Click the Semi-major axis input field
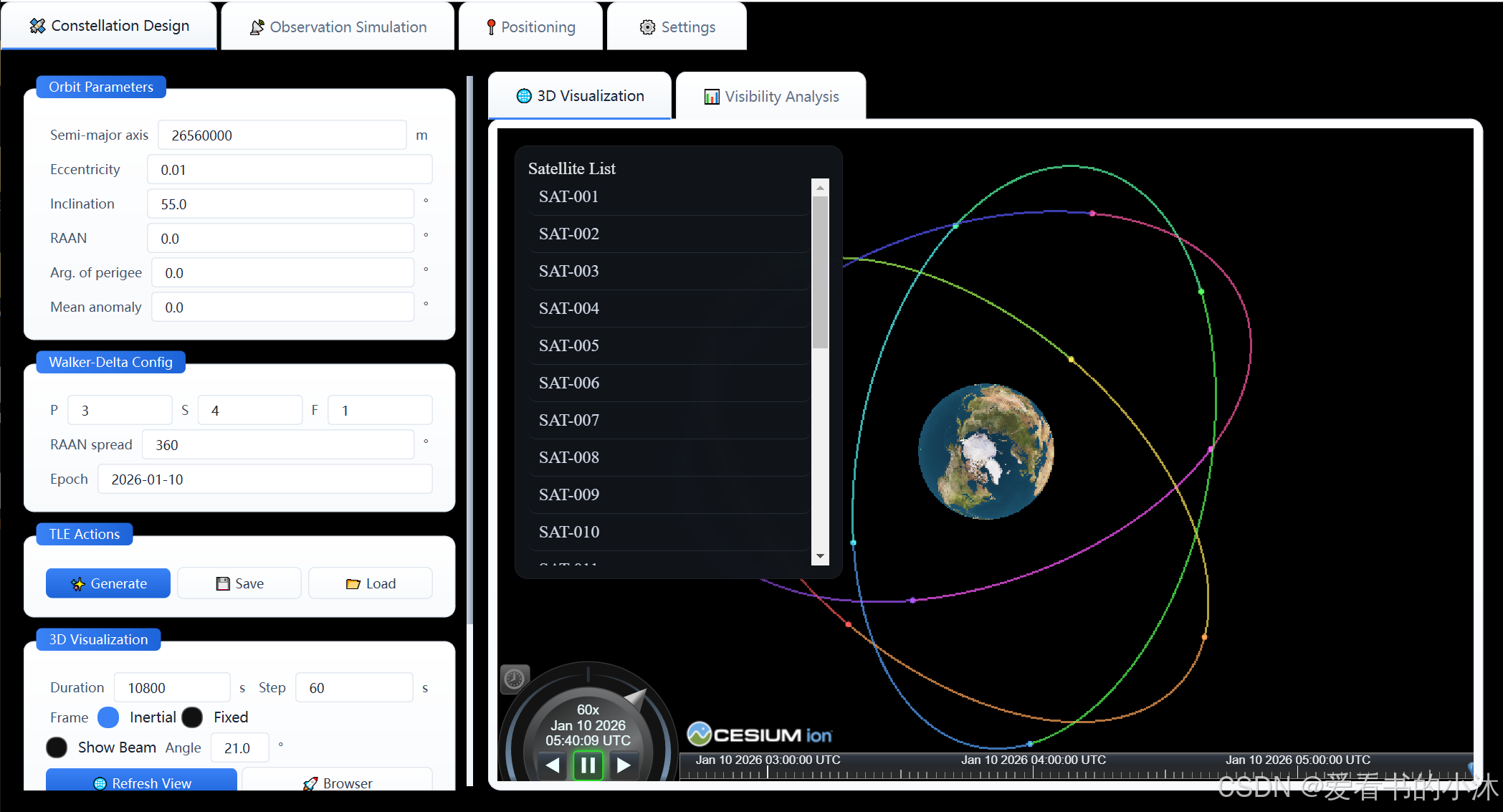Screen dimensions: 1503x812 [282, 135]
